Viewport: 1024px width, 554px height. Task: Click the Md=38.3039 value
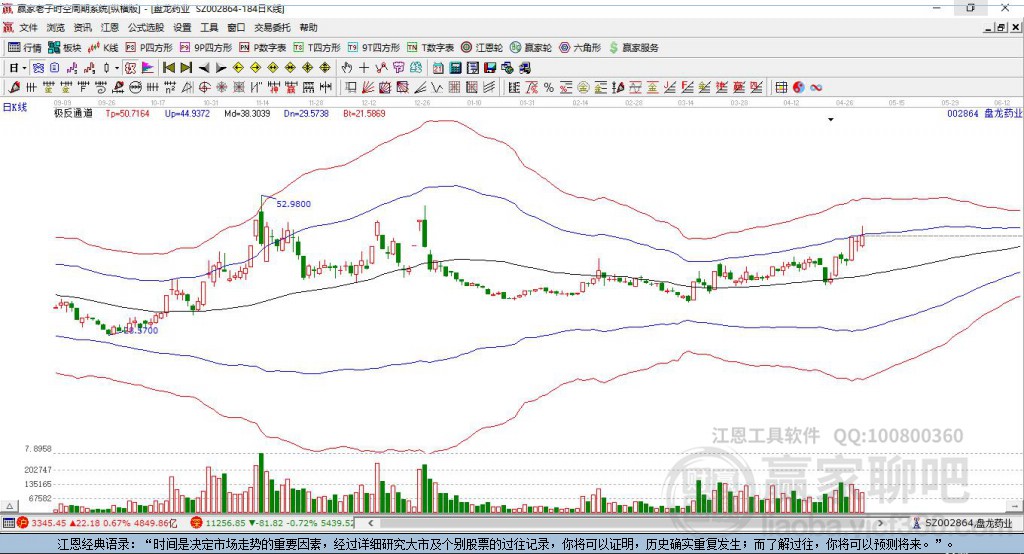[247, 114]
